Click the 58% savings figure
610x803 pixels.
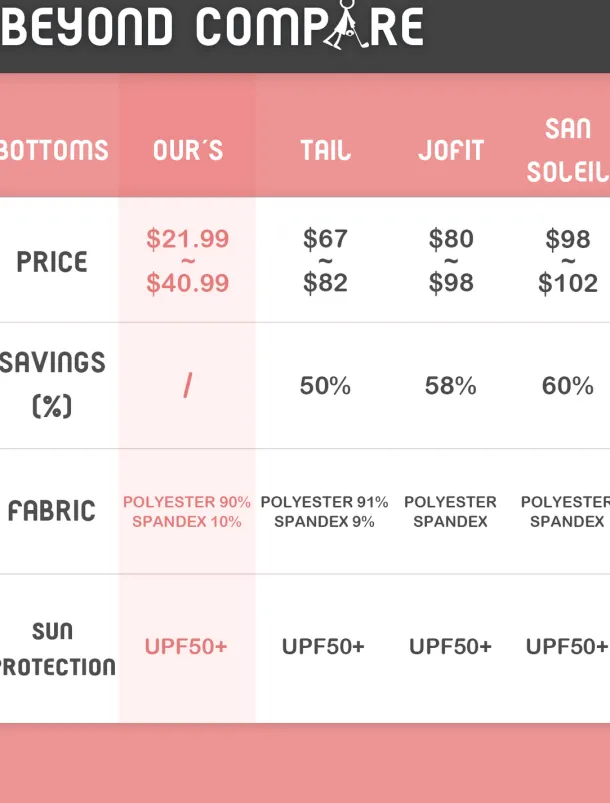point(451,386)
